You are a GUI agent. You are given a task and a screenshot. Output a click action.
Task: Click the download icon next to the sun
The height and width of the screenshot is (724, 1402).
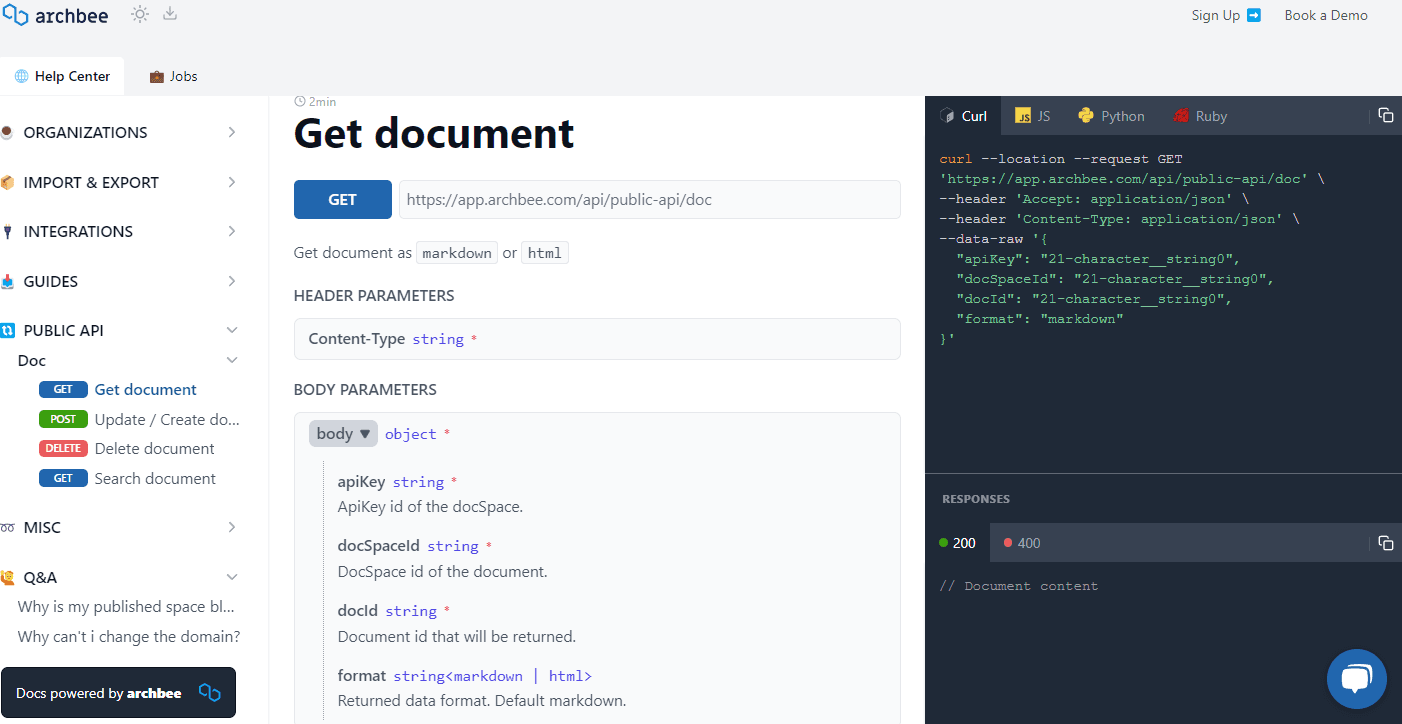click(x=170, y=15)
